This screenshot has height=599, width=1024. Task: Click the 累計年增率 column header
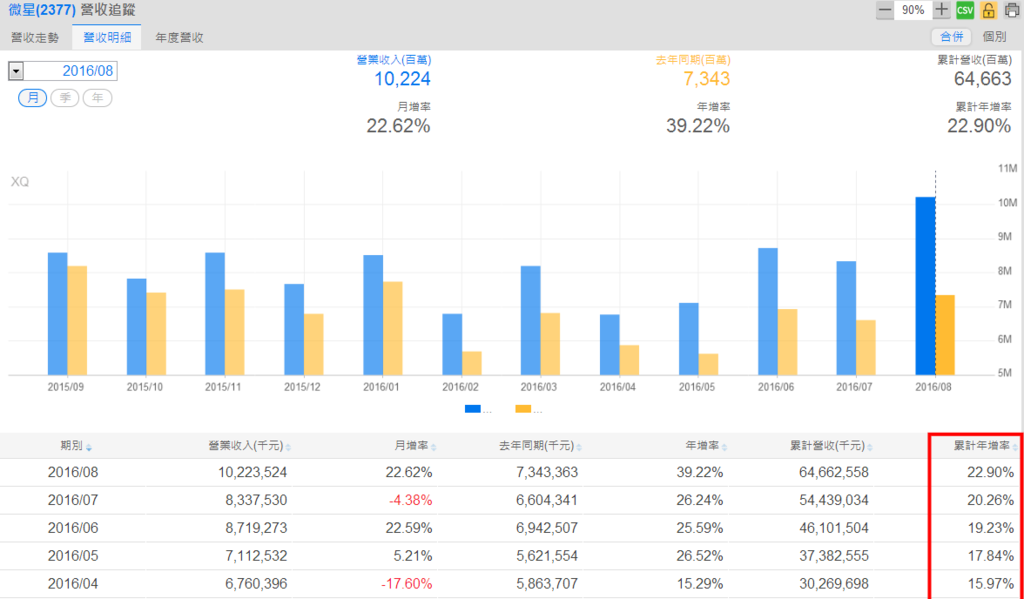click(x=982, y=446)
